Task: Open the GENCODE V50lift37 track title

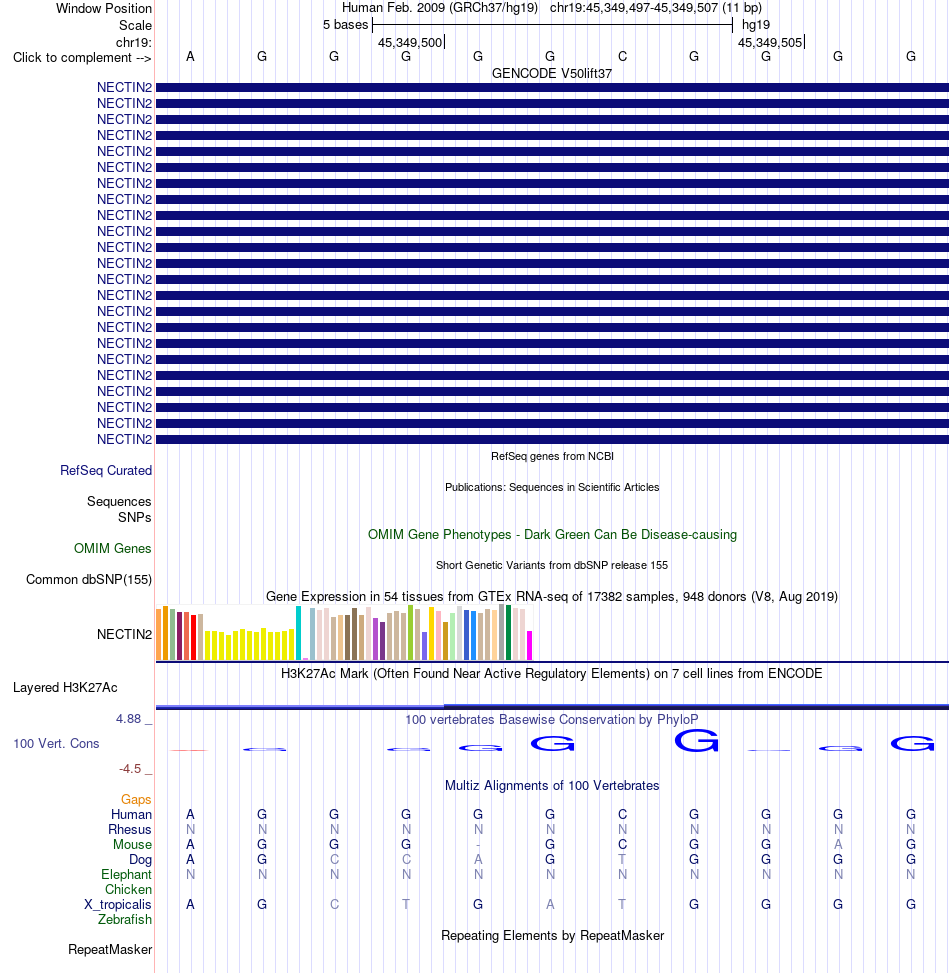Action: pos(552,73)
